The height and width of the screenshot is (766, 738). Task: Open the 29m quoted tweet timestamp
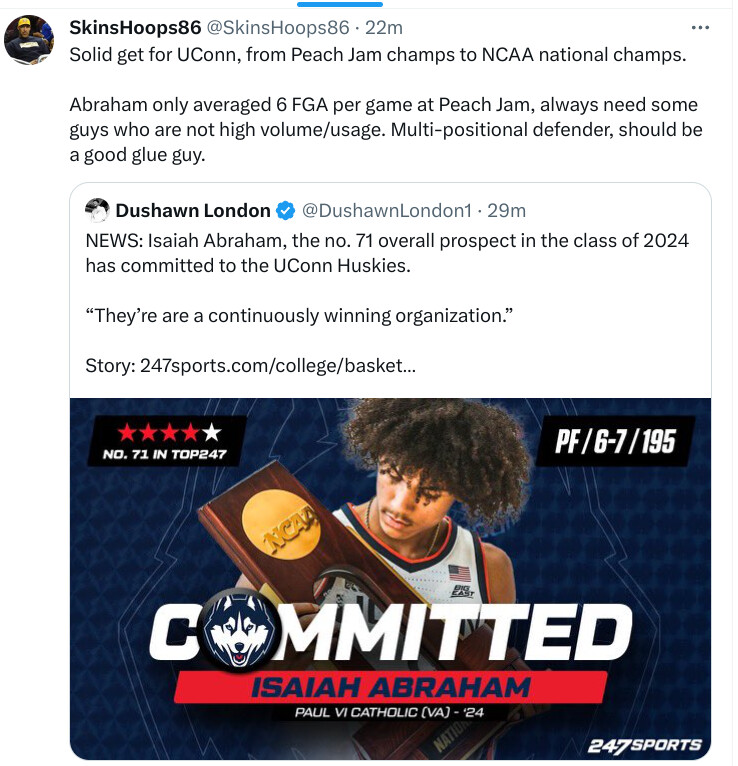tap(506, 211)
